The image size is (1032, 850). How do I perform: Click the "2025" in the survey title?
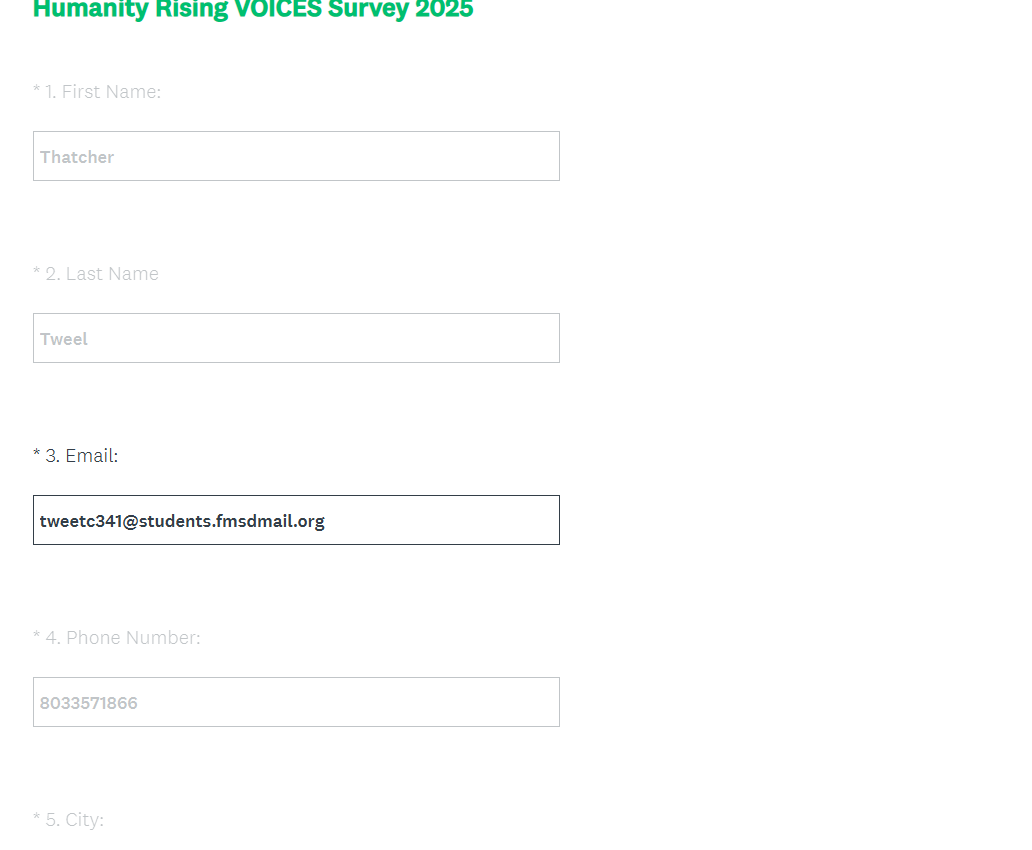click(x=444, y=10)
